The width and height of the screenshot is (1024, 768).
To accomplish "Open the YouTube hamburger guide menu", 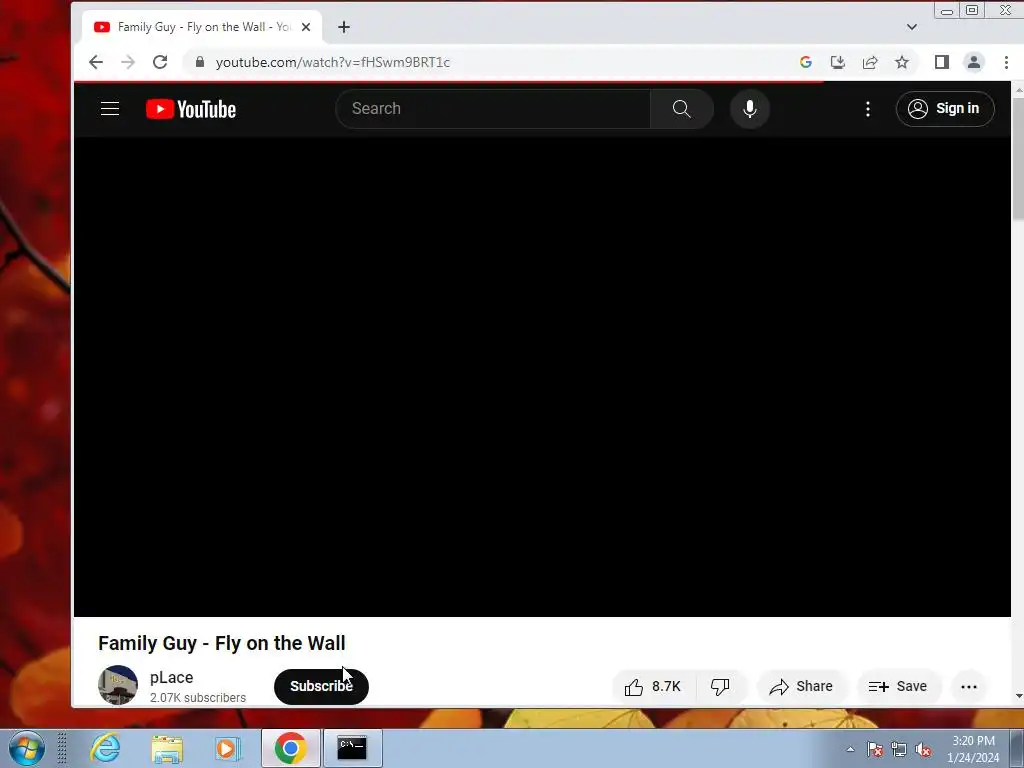I will pos(110,108).
